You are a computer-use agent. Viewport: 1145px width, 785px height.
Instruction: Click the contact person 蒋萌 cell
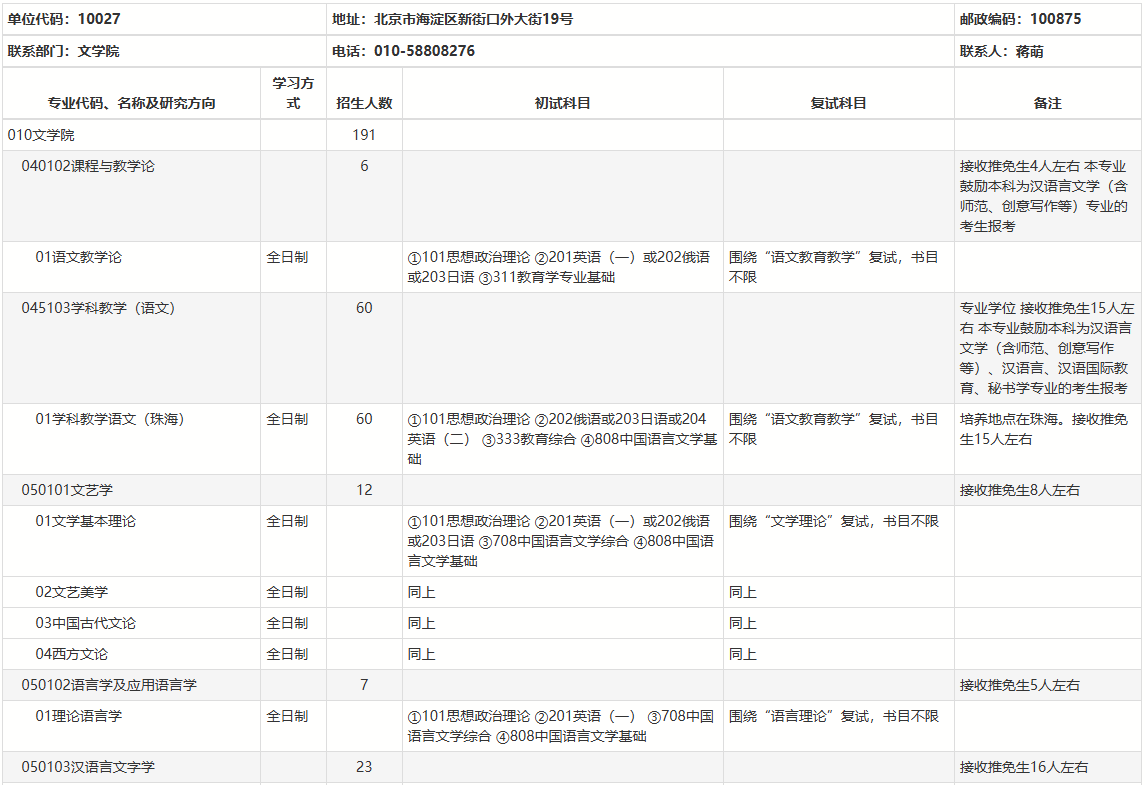(x=1001, y=51)
